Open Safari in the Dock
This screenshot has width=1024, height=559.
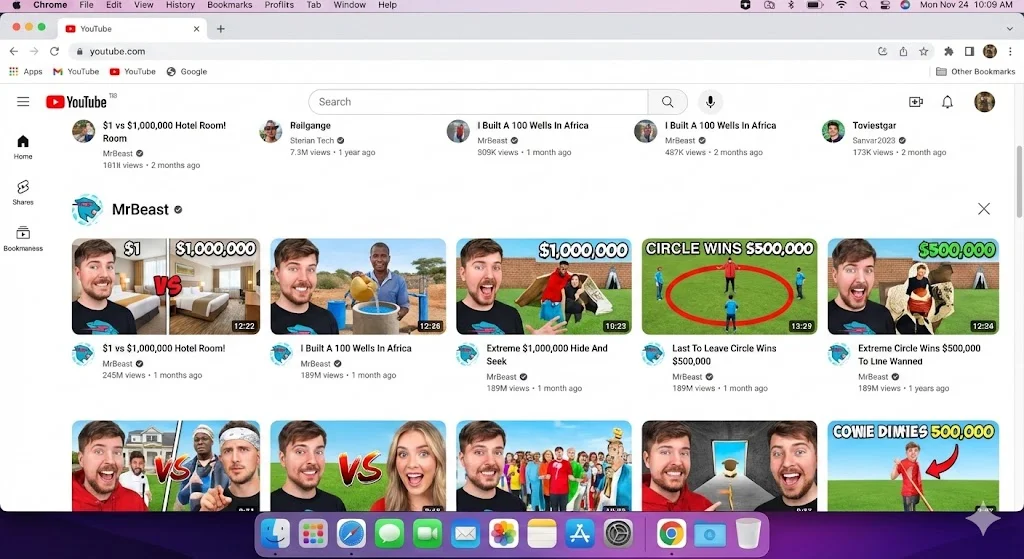pos(351,534)
